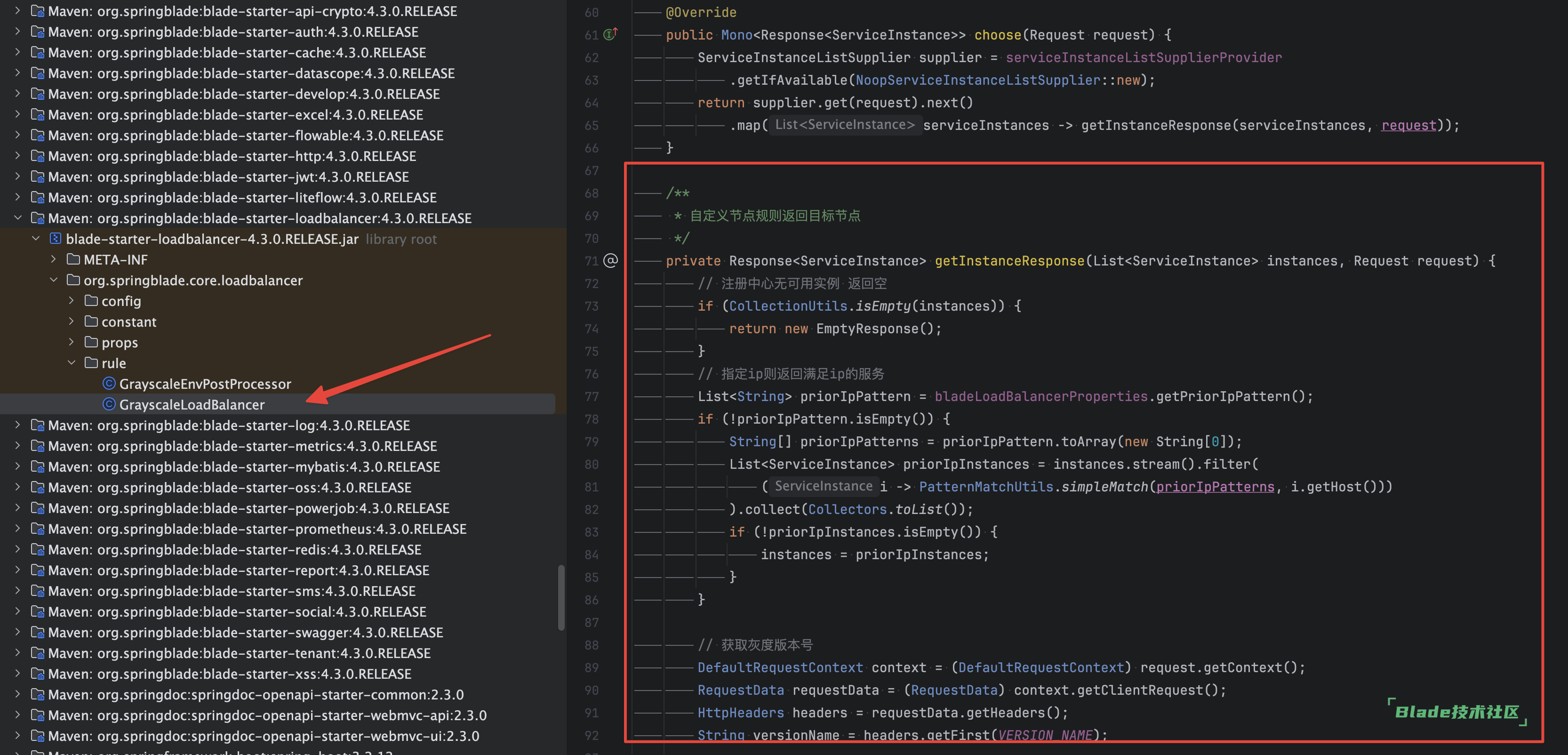Click the props folder icon

[x=91, y=342]
